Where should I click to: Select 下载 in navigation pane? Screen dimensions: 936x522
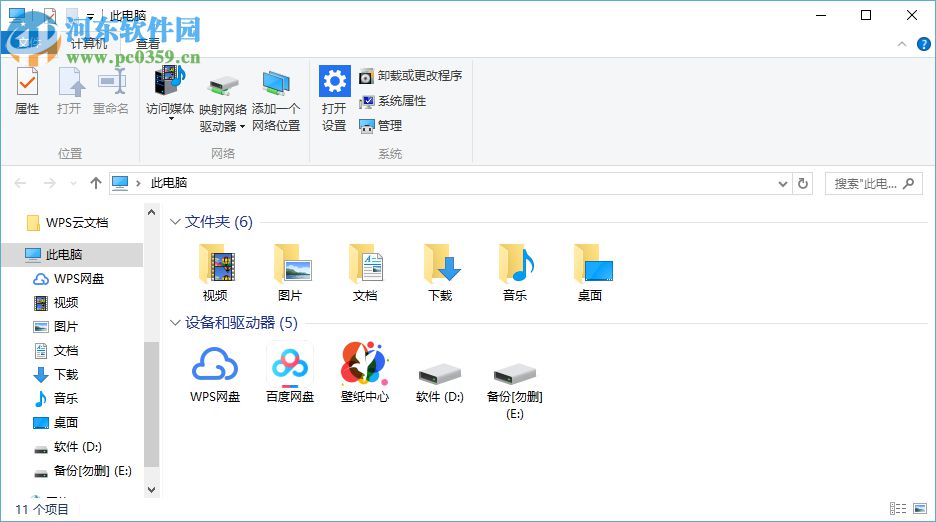(56, 374)
